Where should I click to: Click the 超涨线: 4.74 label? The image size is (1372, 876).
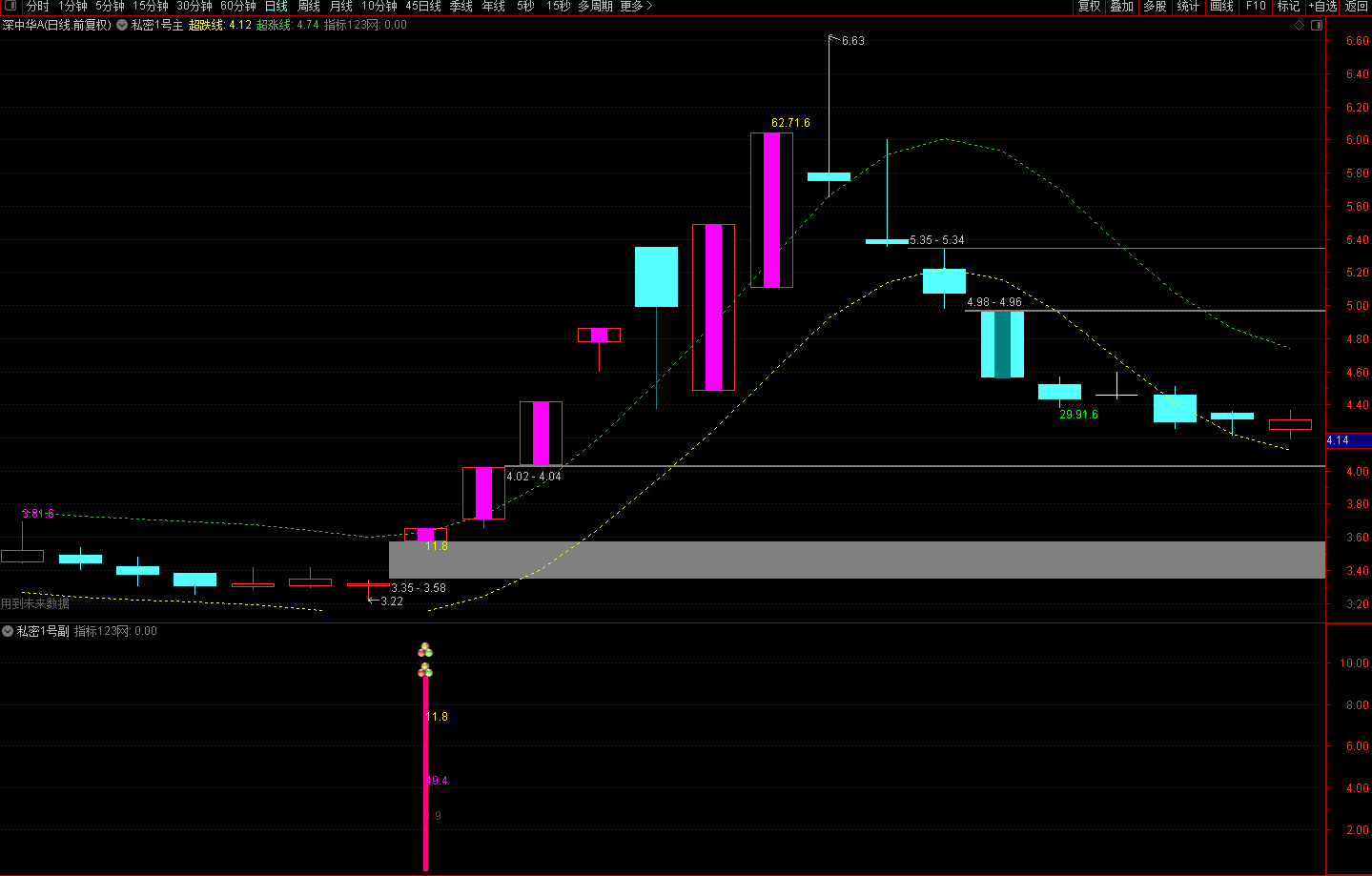pos(288,26)
